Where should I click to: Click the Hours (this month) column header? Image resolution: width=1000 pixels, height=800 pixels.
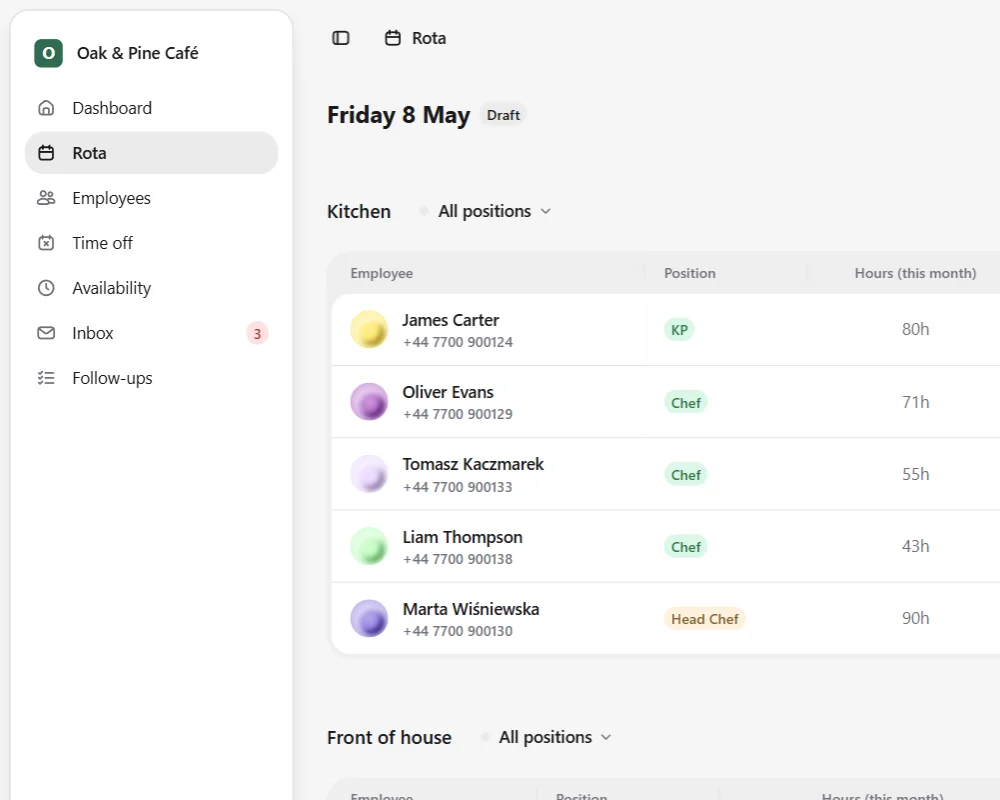[915, 273]
